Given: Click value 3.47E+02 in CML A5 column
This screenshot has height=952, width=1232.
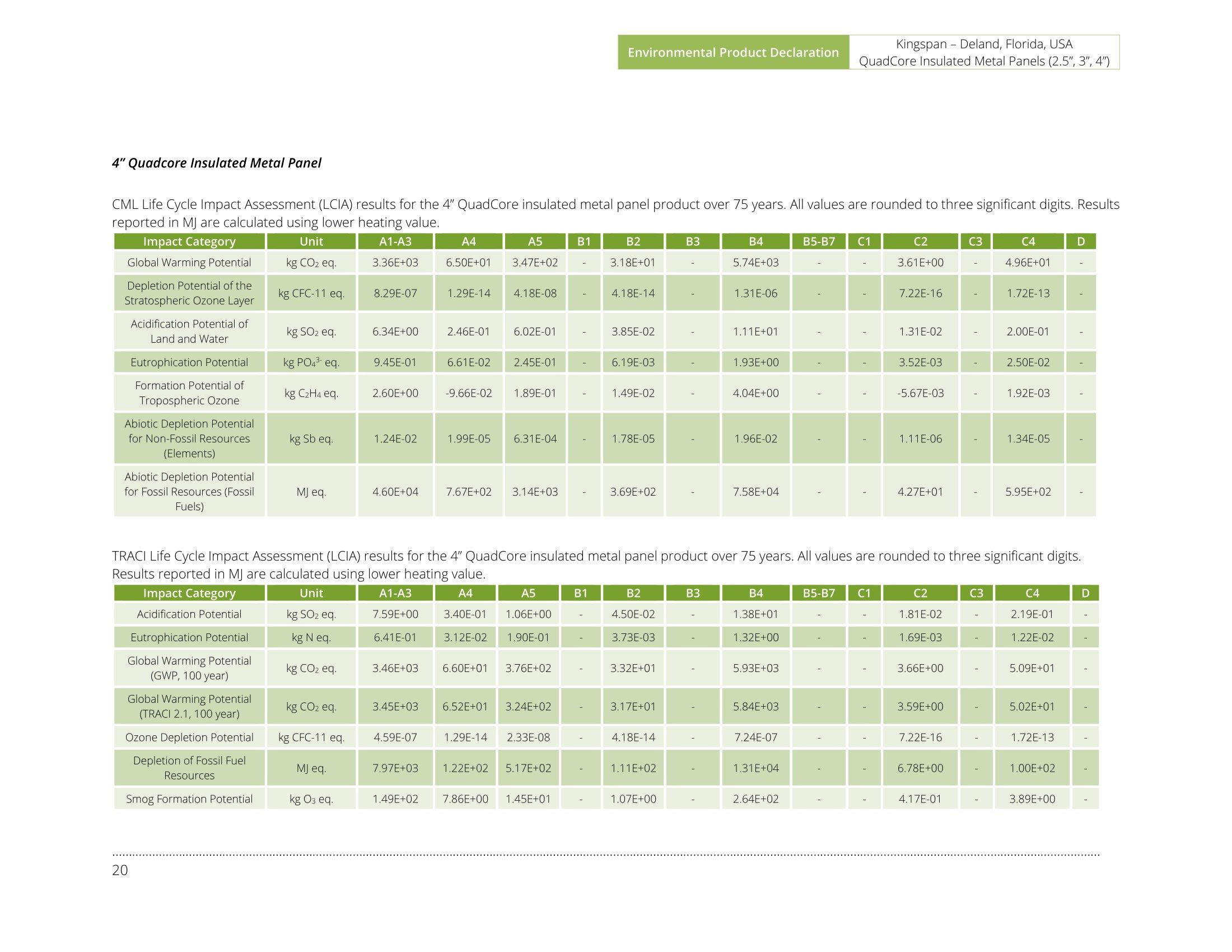Looking at the screenshot, I should 535,262.
